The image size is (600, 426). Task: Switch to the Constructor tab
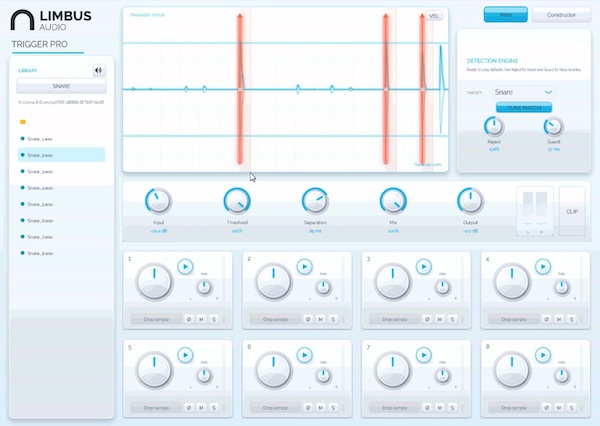pyautogui.click(x=561, y=15)
